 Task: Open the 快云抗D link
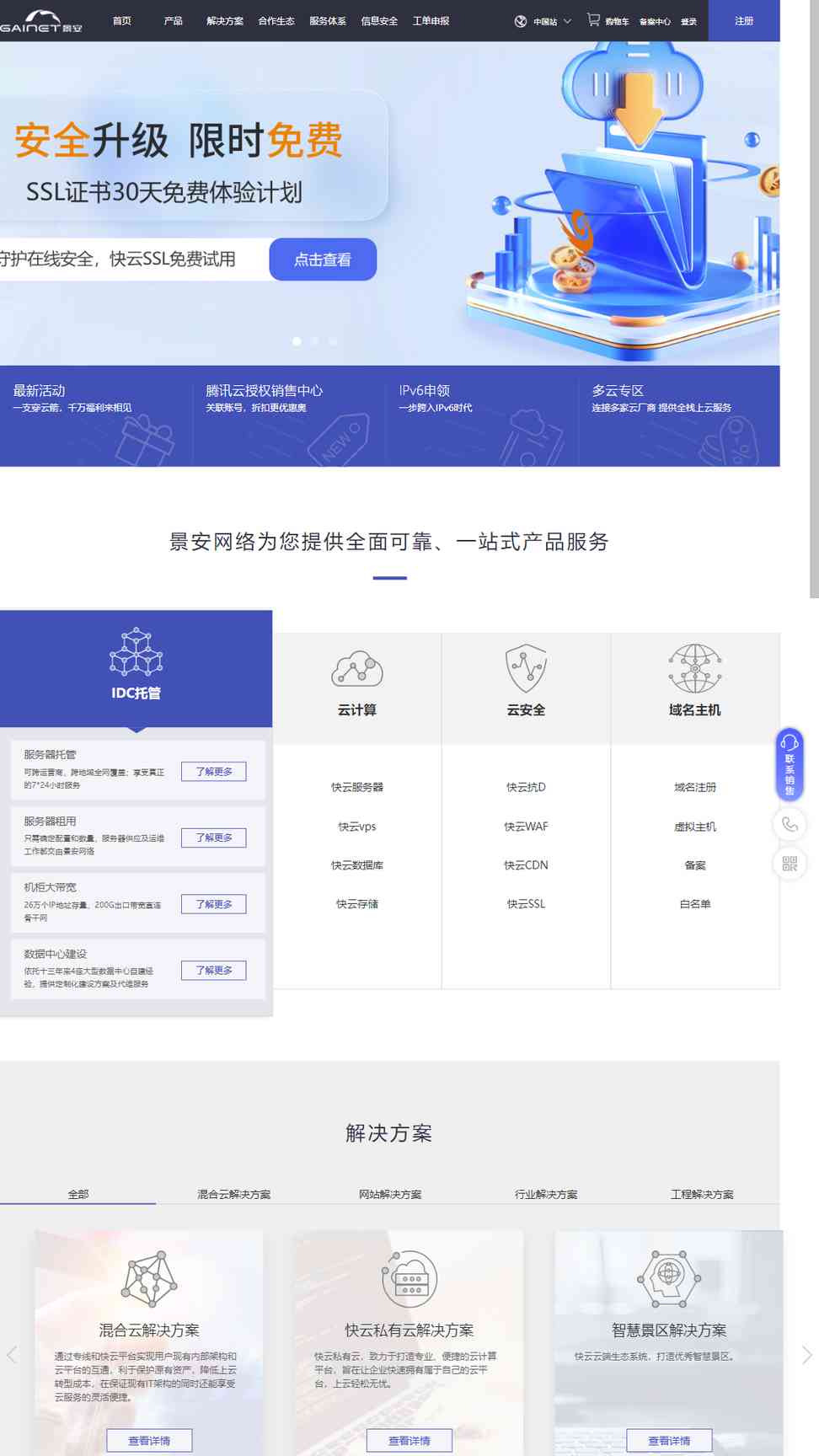527,788
